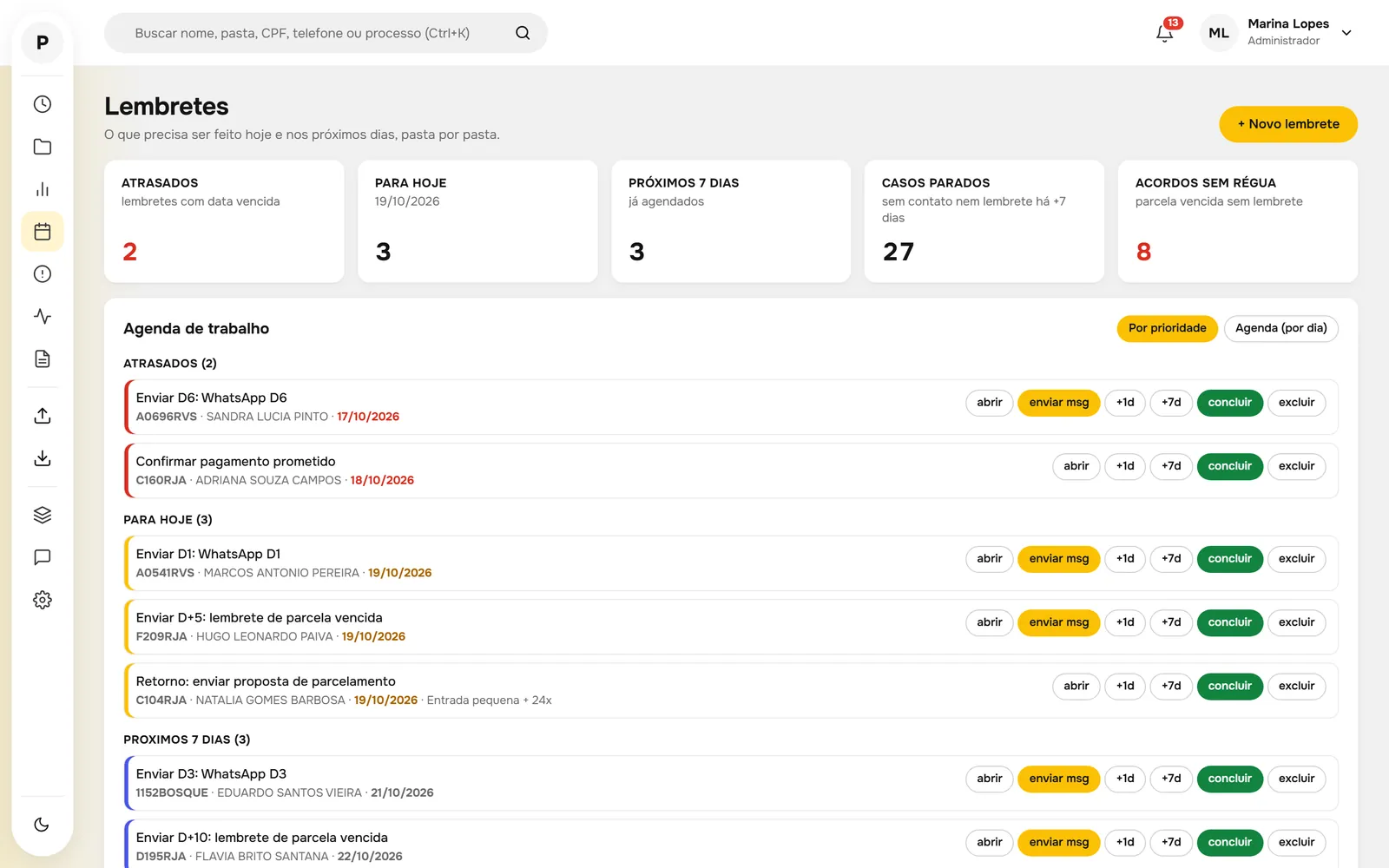The width and height of the screenshot is (1389, 868).
Task: Conclude the Eduardo Santos Vieira reminder
Action: point(1229,779)
